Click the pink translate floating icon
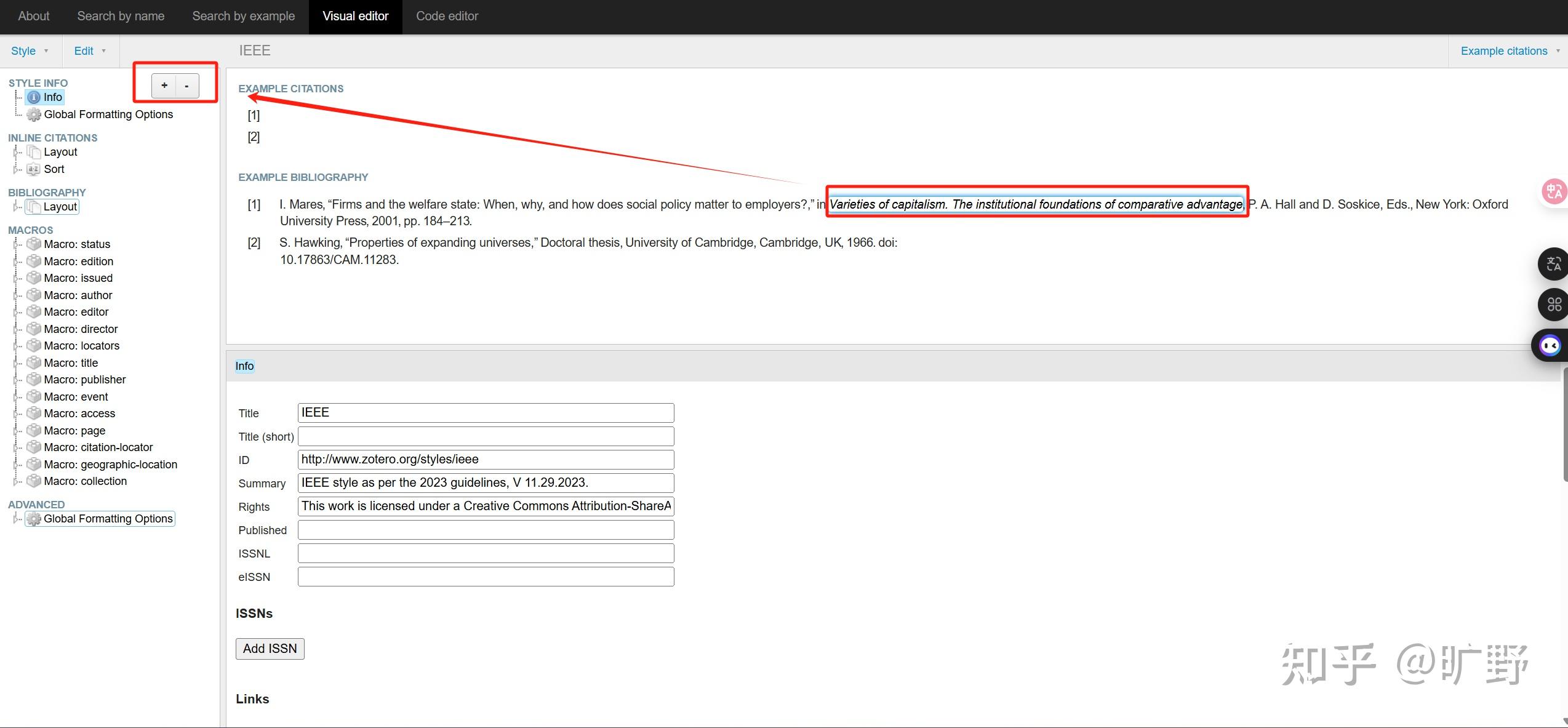1568x728 pixels. coord(1553,191)
